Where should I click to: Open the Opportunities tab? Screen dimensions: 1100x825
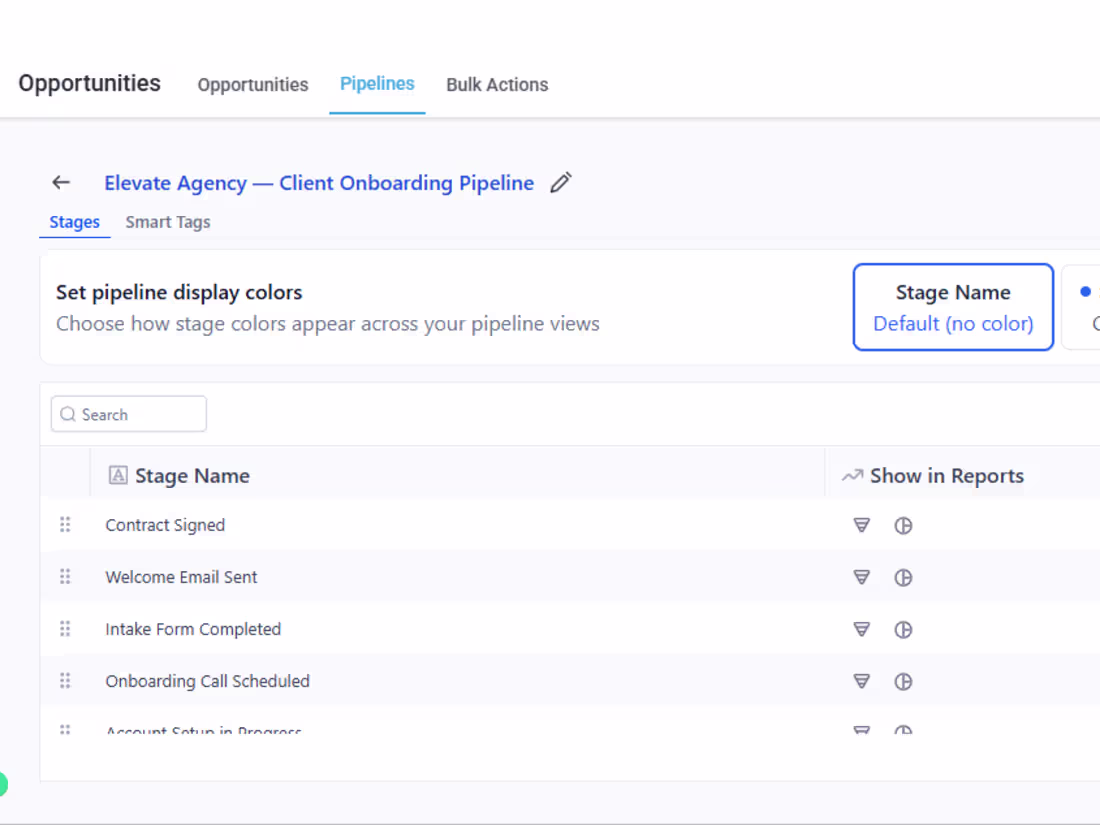253,85
